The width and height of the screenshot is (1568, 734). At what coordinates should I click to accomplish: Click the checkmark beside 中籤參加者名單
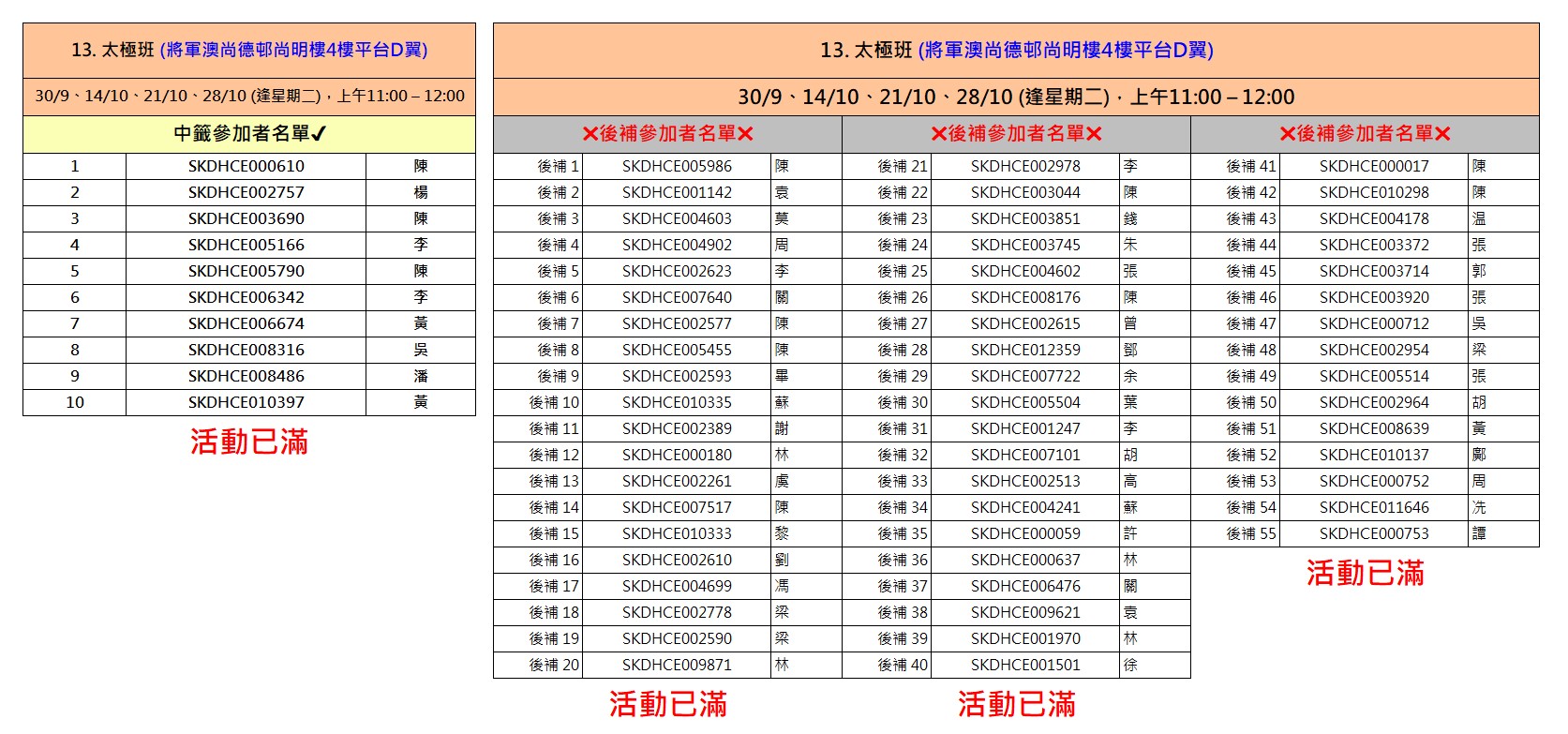click(319, 134)
